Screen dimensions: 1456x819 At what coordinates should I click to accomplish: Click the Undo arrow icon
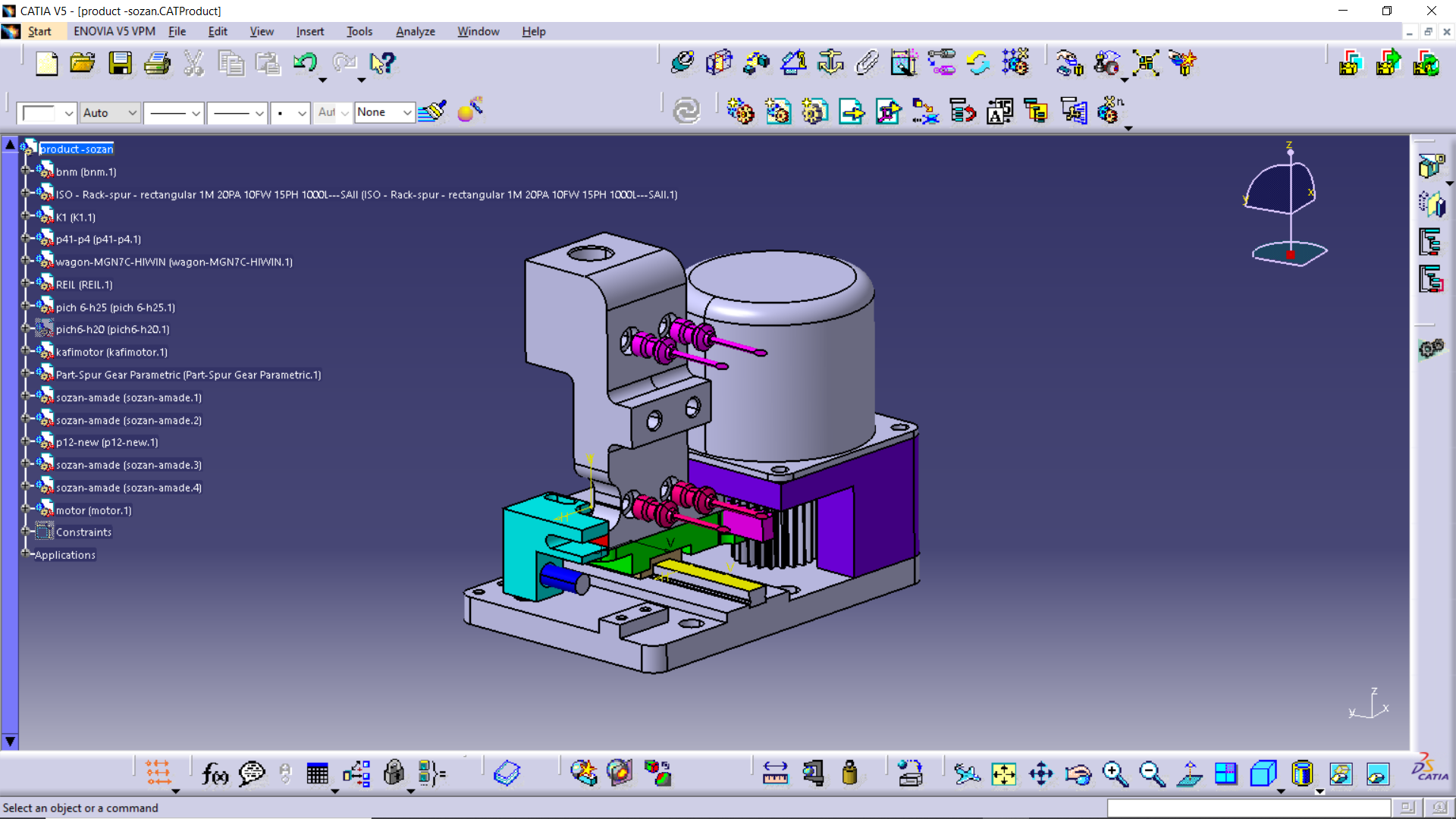pos(305,64)
